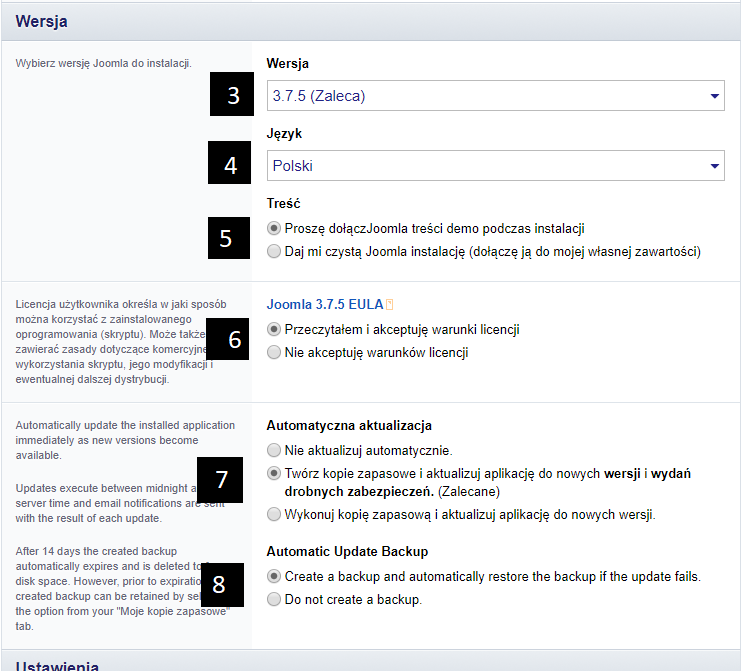This screenshot has width=746, height=671.
Task: Enable Create a backup and restore option
Action: [274, 576]
